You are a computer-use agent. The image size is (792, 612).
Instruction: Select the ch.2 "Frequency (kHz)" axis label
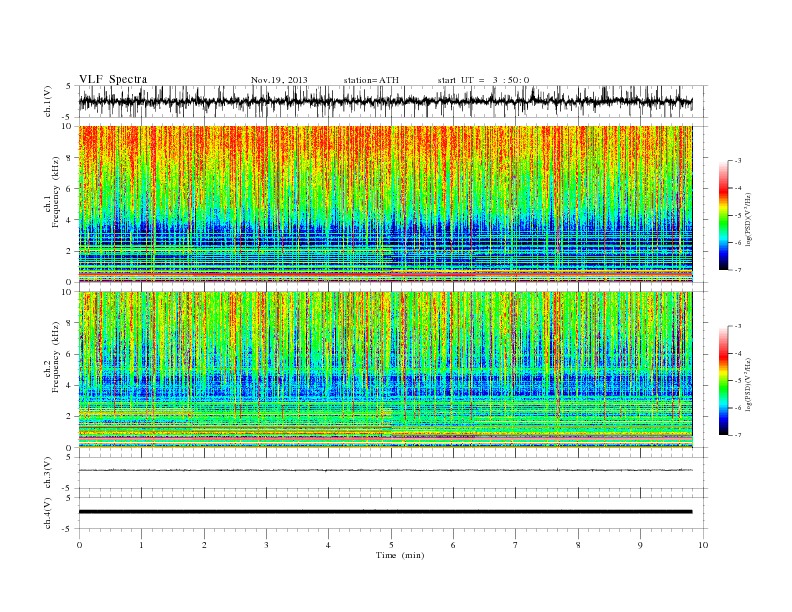[x=56, y=356]
